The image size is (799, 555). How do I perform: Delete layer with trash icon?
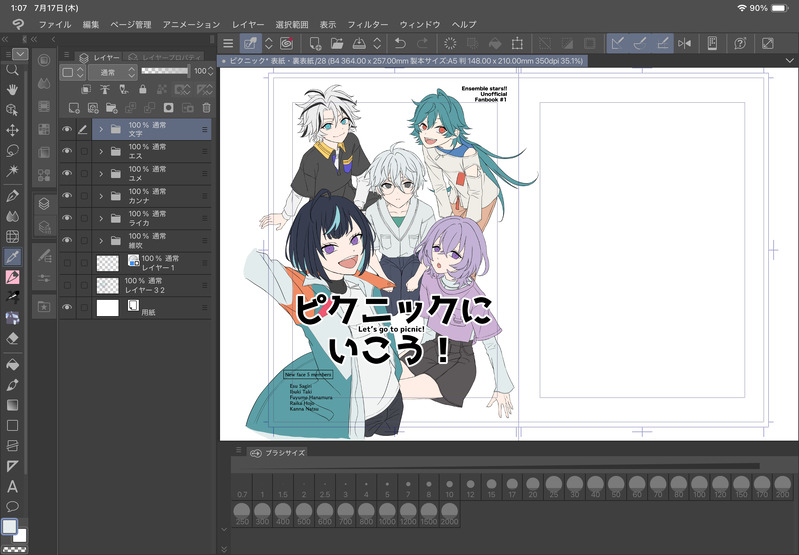[206, 108]
